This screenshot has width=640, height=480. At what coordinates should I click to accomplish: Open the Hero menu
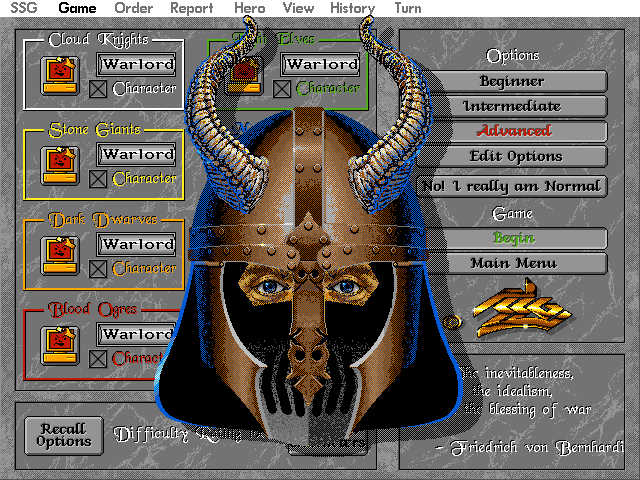coord(249,8)
